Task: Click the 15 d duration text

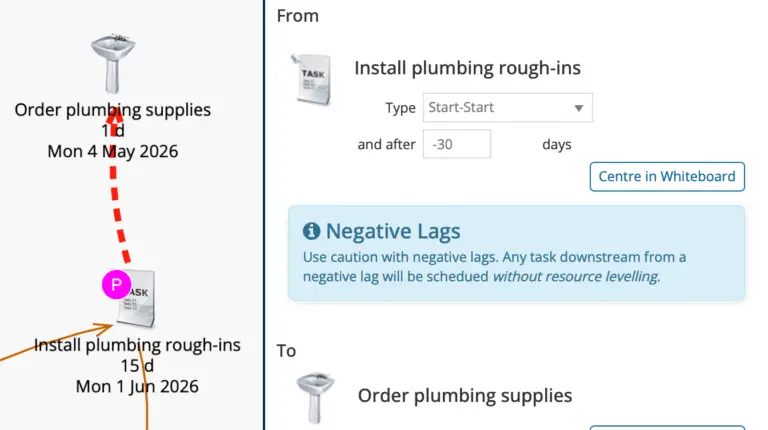Action: coord(137,365)
